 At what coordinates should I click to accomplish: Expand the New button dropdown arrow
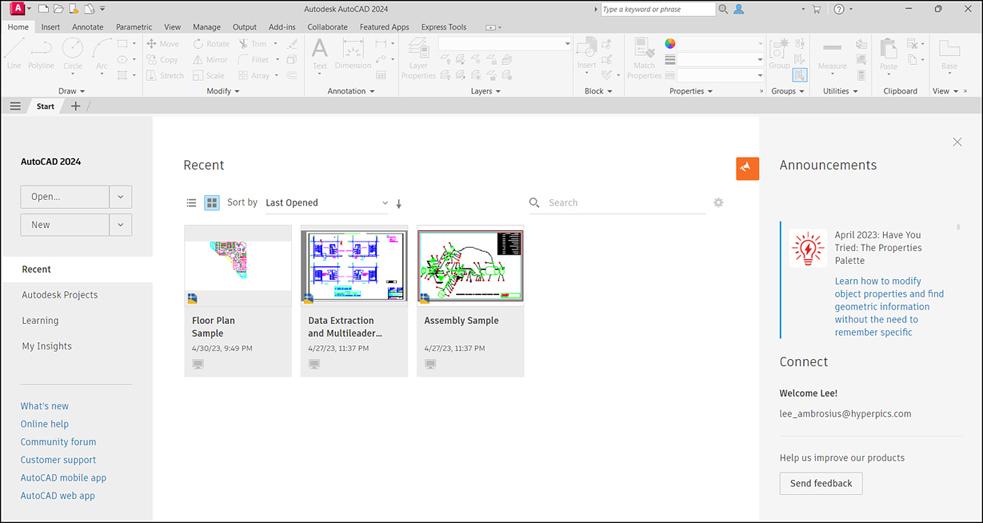click(120, 225)
